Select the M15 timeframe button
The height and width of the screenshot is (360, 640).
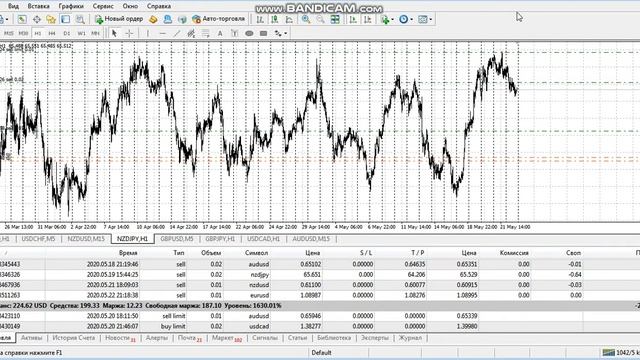[x=9, y=33]
